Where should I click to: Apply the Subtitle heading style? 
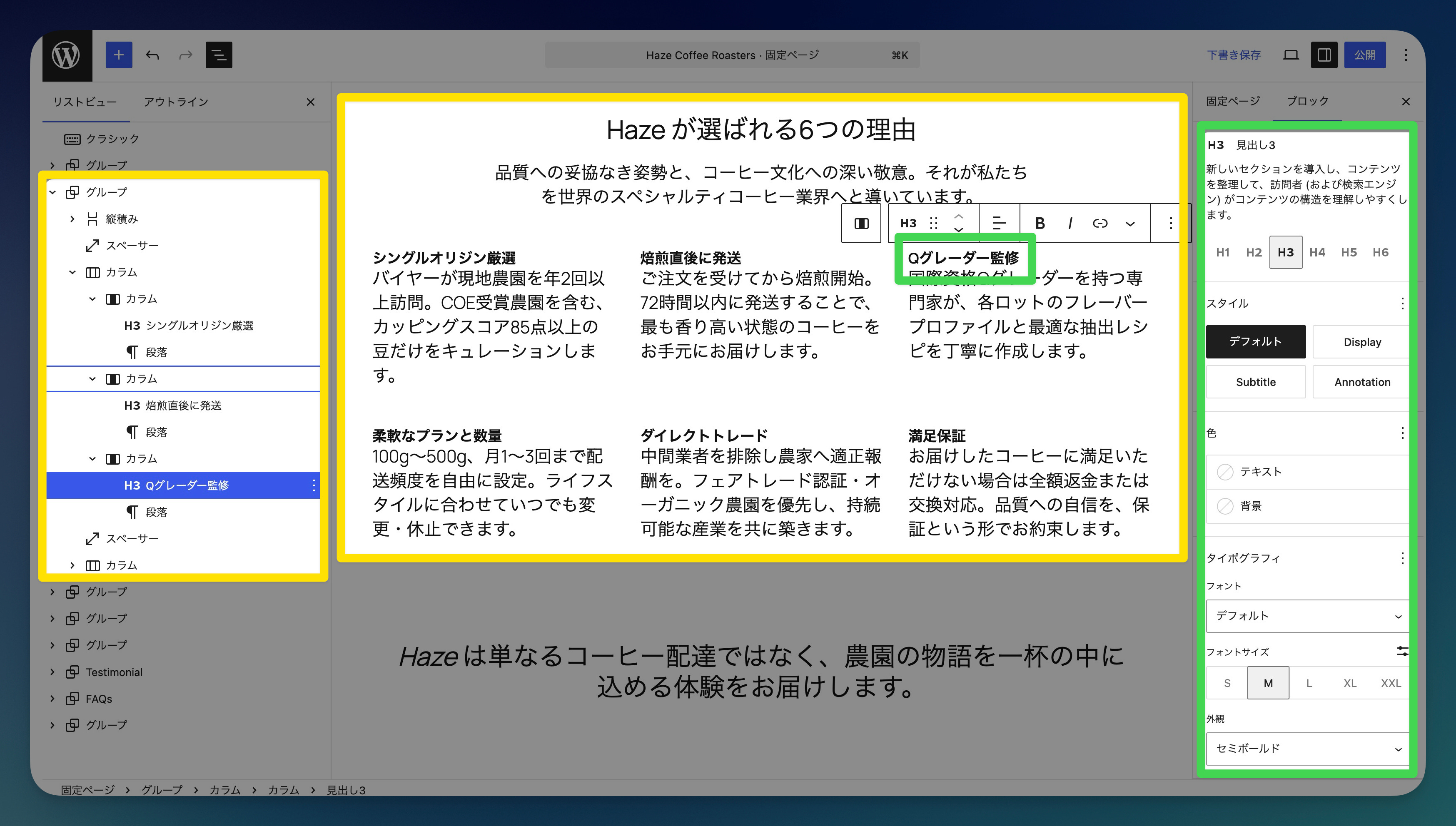click(1256, 382)
